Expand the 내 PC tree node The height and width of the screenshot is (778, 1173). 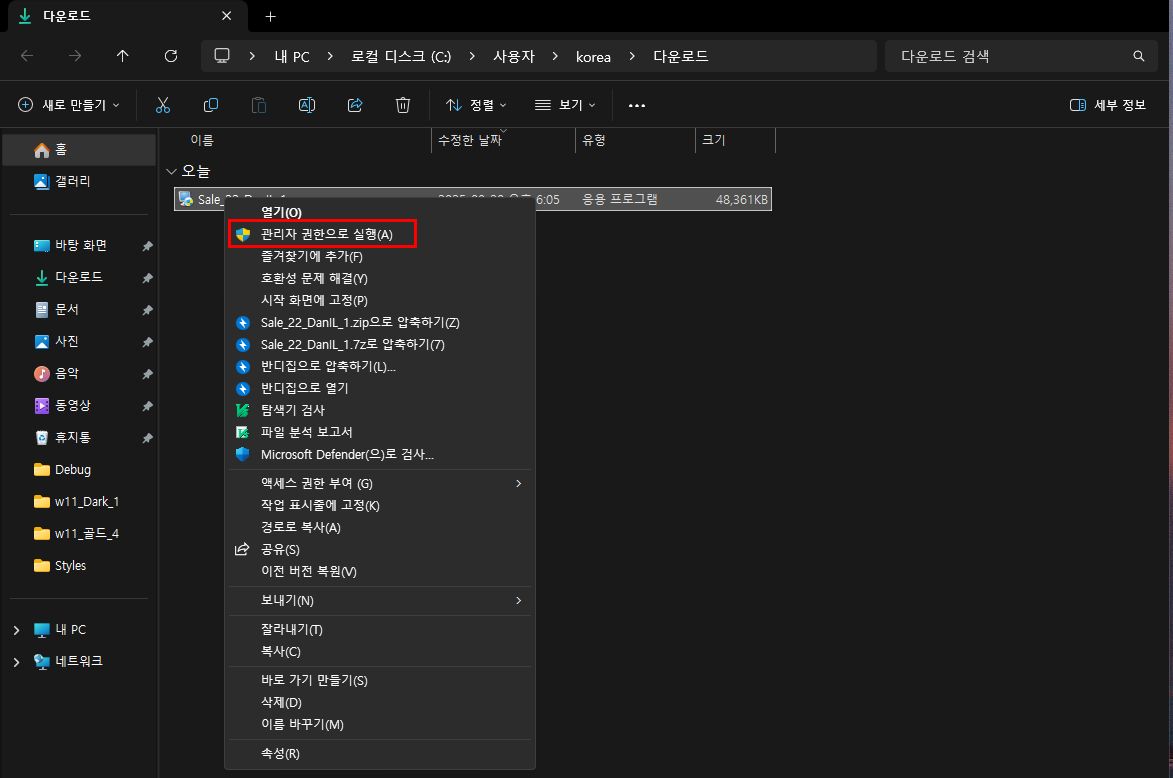point(16,630)
